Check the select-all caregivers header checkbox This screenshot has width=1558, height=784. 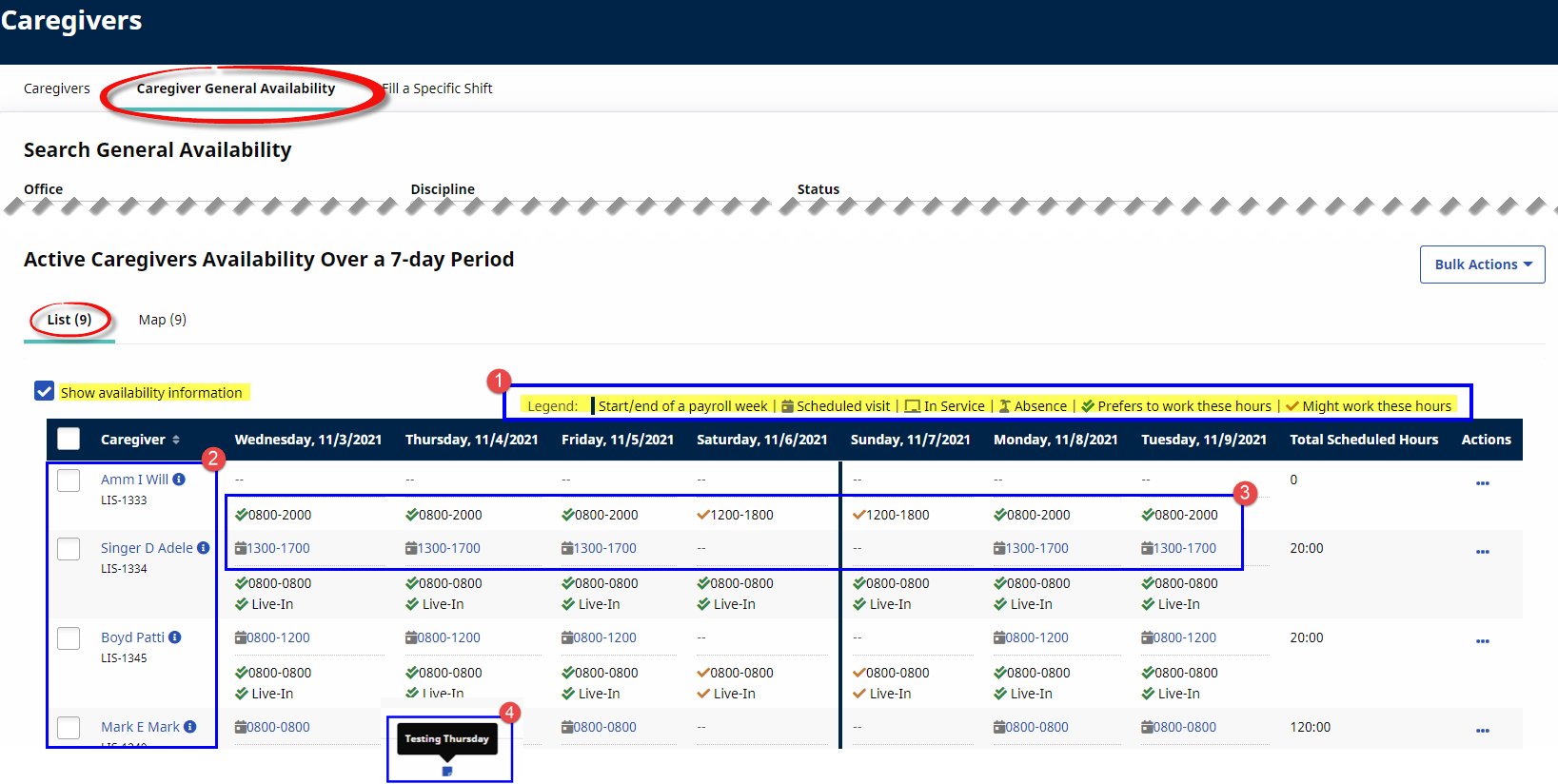[x=69, y=439]
